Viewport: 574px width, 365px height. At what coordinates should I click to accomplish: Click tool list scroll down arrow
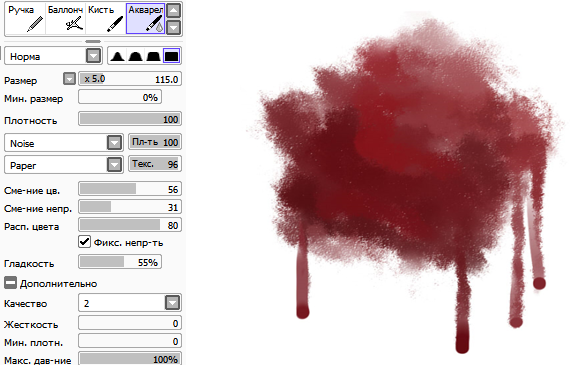pos(174,27)
